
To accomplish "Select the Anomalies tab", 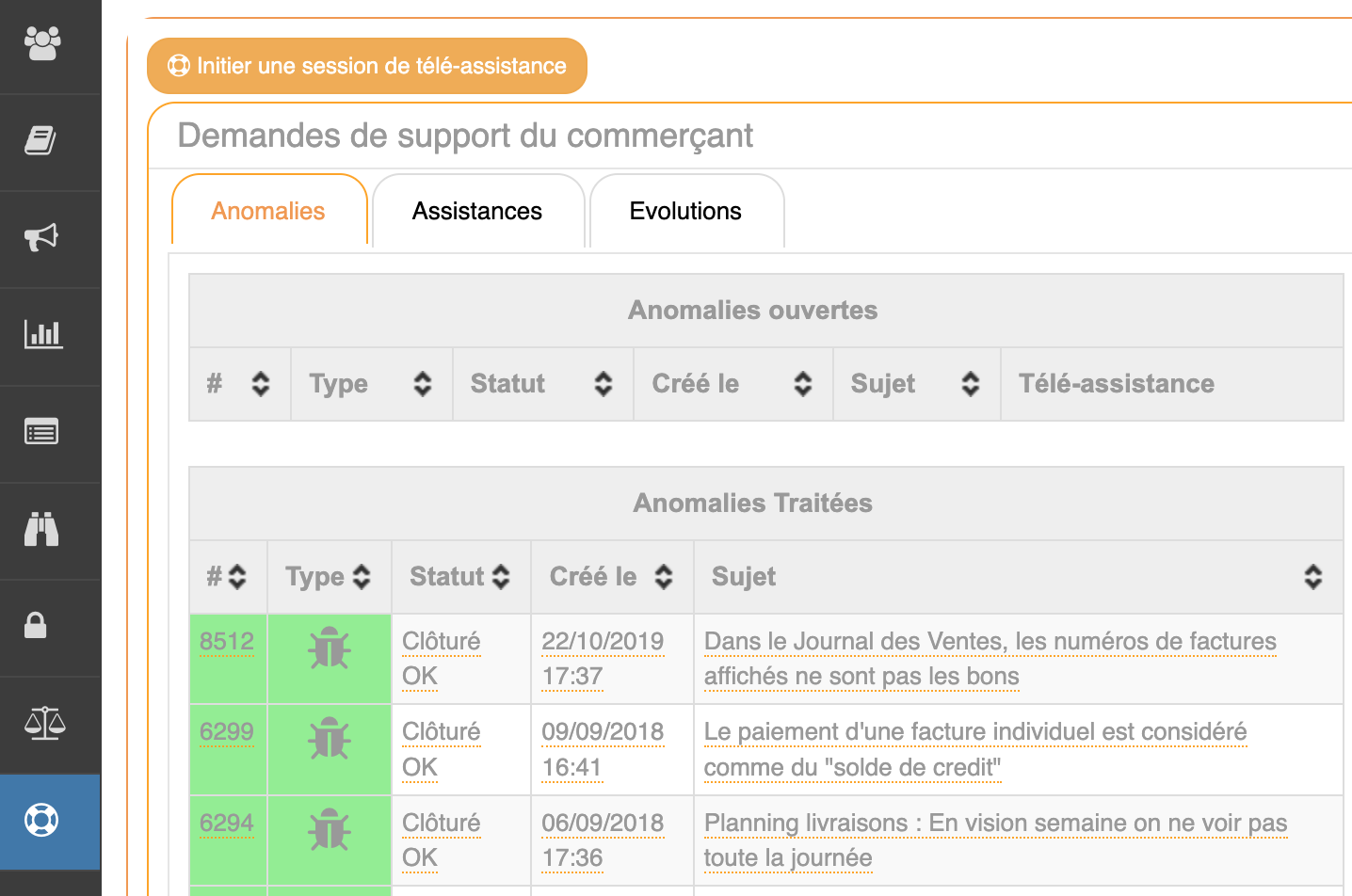I will [x=268, y=212].
